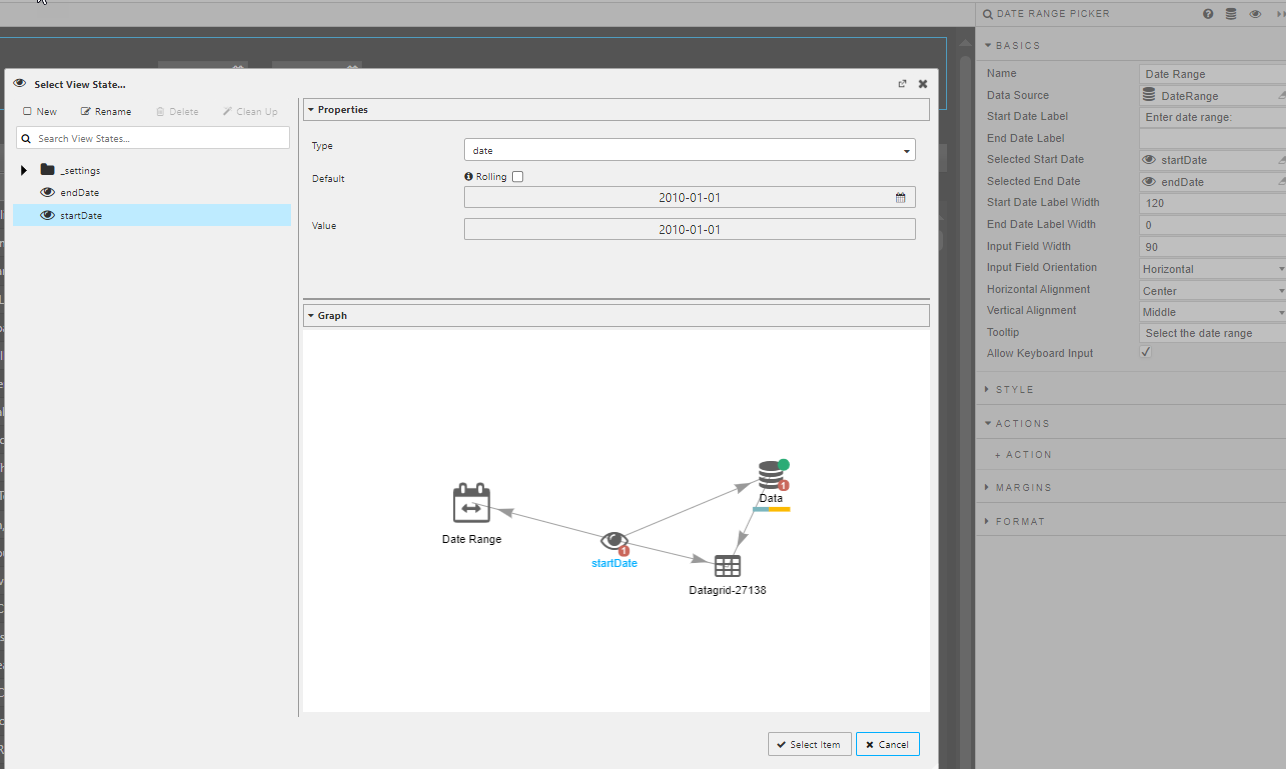Screen dimensions: 1286x769
Task: Click the help question mark icon
Action: coord(1208,14)
